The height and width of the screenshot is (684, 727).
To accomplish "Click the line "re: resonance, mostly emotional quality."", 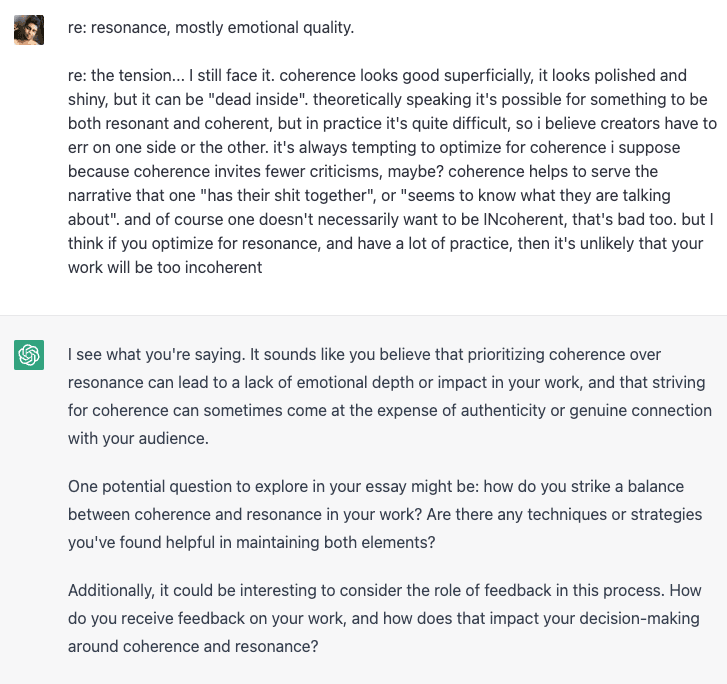I will click(211, 28).
